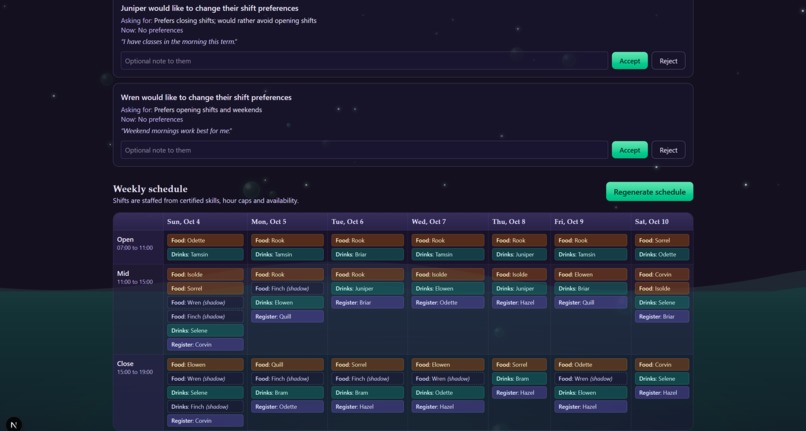Click Sunday Mid shift 'Drinks: Selene'
Screen dimensions: 806x431
pyautogui.click(x=205, y=331)
